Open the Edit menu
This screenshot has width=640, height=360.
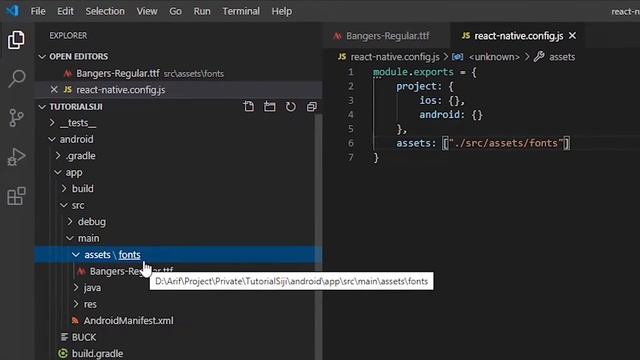[65, 11]
